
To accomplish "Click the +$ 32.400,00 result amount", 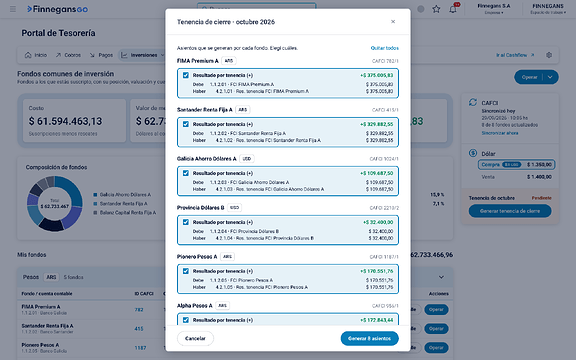I will (378, 222).
